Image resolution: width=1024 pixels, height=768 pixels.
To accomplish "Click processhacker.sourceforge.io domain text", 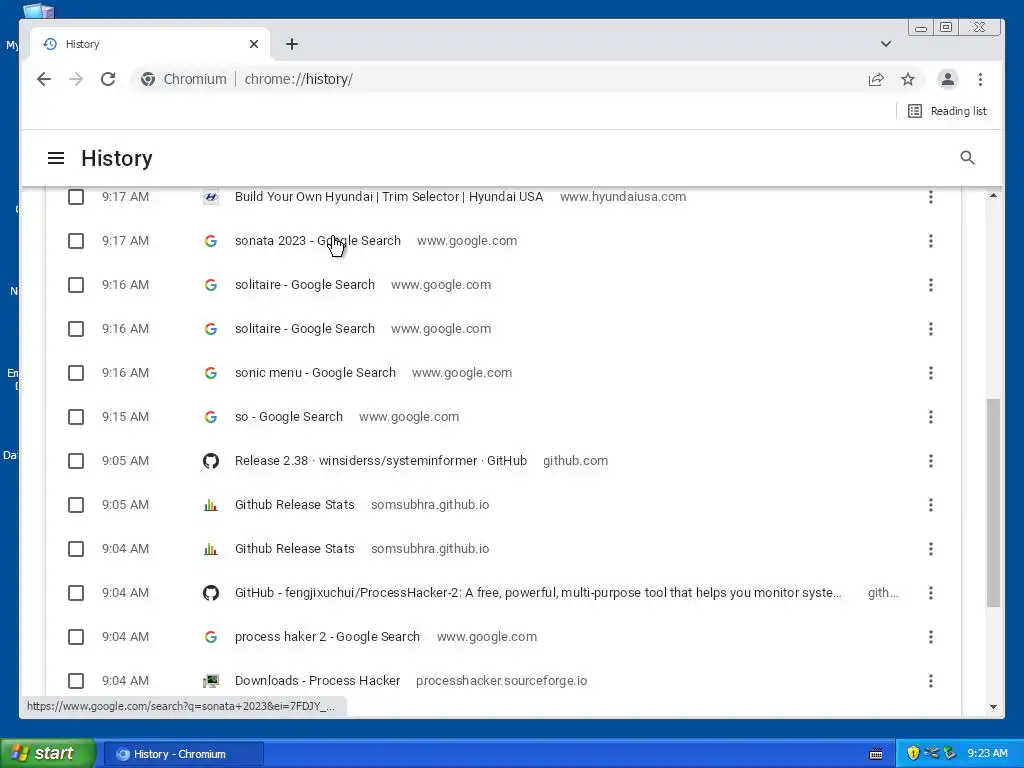I will tap(502, 681).
